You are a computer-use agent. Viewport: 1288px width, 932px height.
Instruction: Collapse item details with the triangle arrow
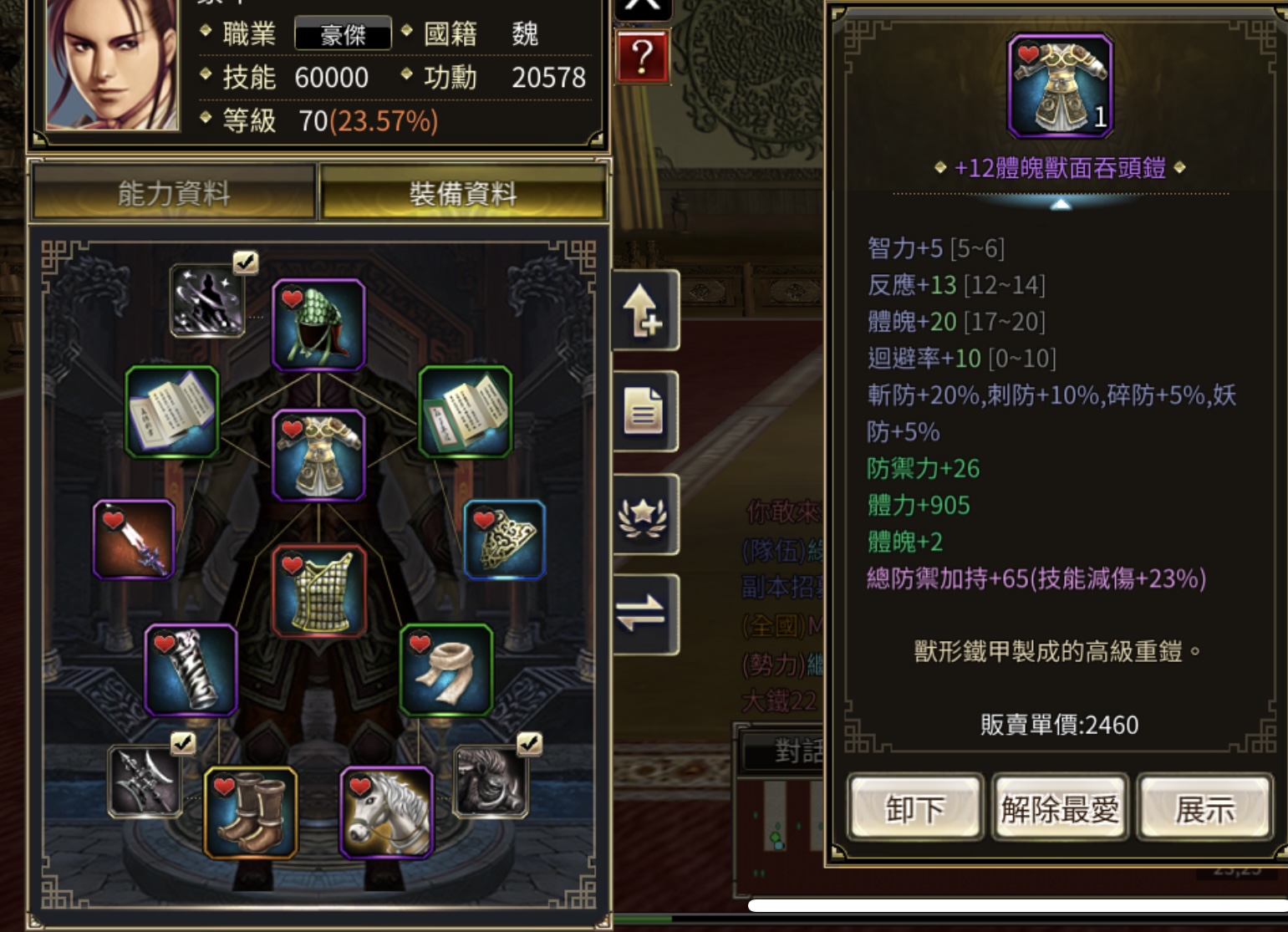pyautogui.click(x=1060, y=204)
